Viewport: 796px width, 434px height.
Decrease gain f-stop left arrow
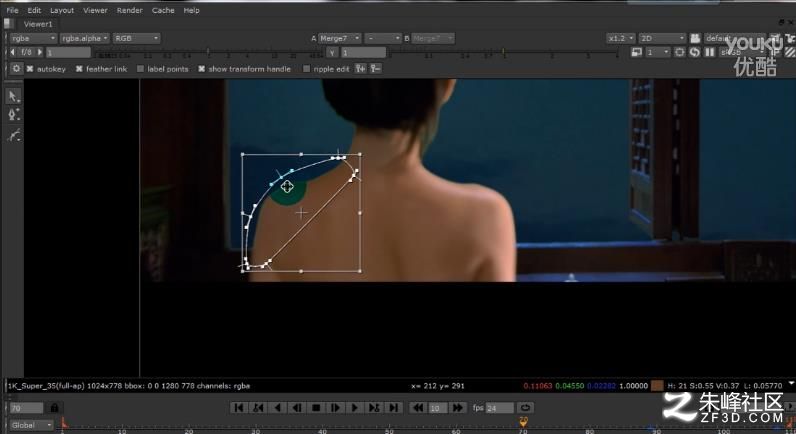coord(13,52)
